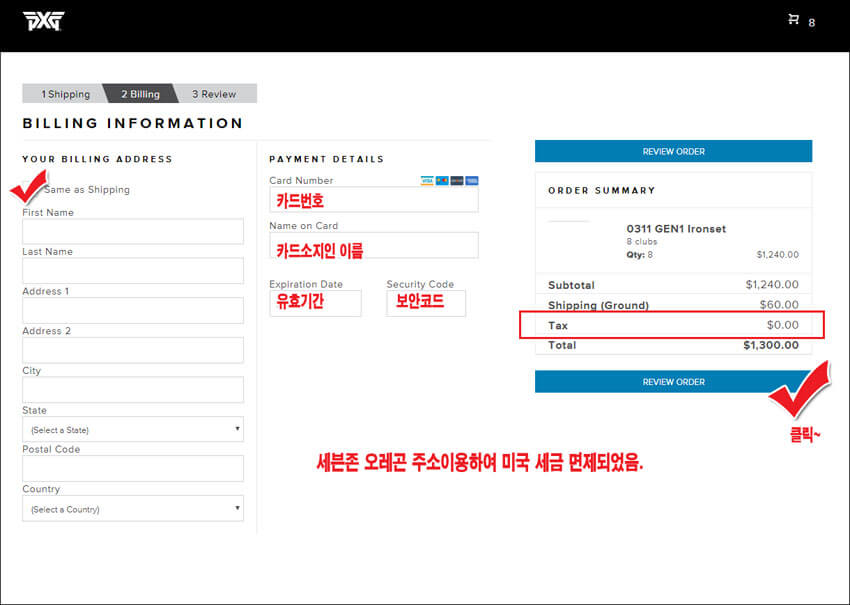Click the 0311 GEN1 Ironset product name
Image resolution: width=850 pixels, height=605 pixels.
pyautogui.click(x=676, y=229)
